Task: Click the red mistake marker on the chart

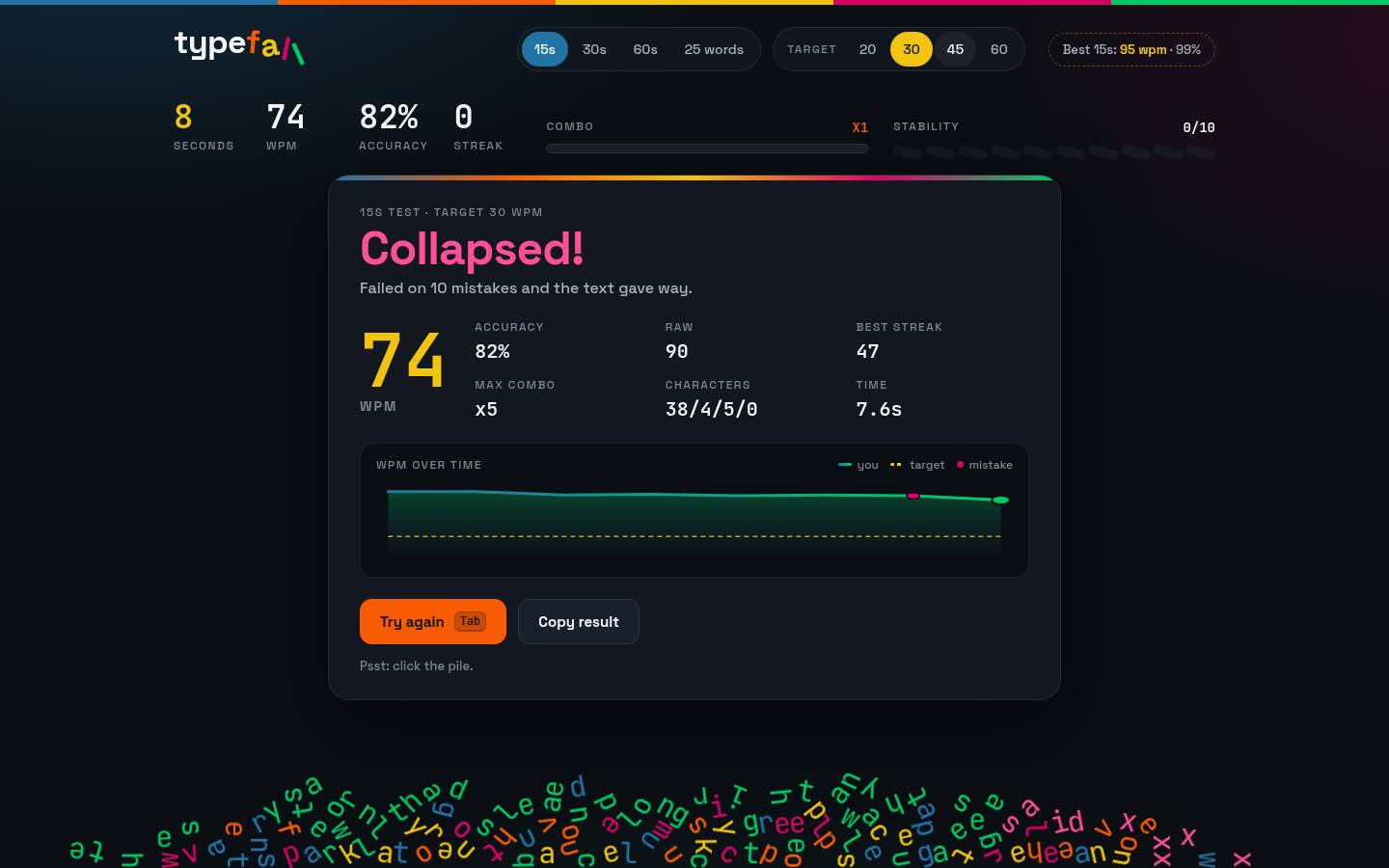Action: pyautogui.click(x=912, y=496)
